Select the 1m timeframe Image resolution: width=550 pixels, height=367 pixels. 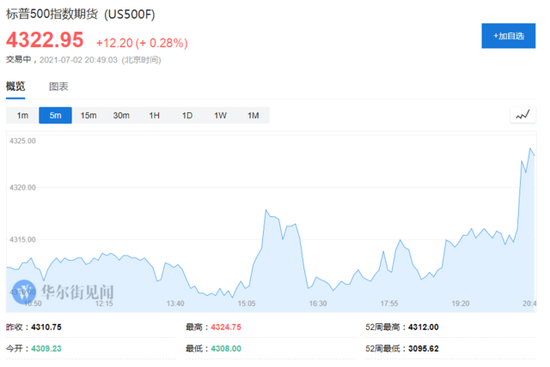point(22,115)
